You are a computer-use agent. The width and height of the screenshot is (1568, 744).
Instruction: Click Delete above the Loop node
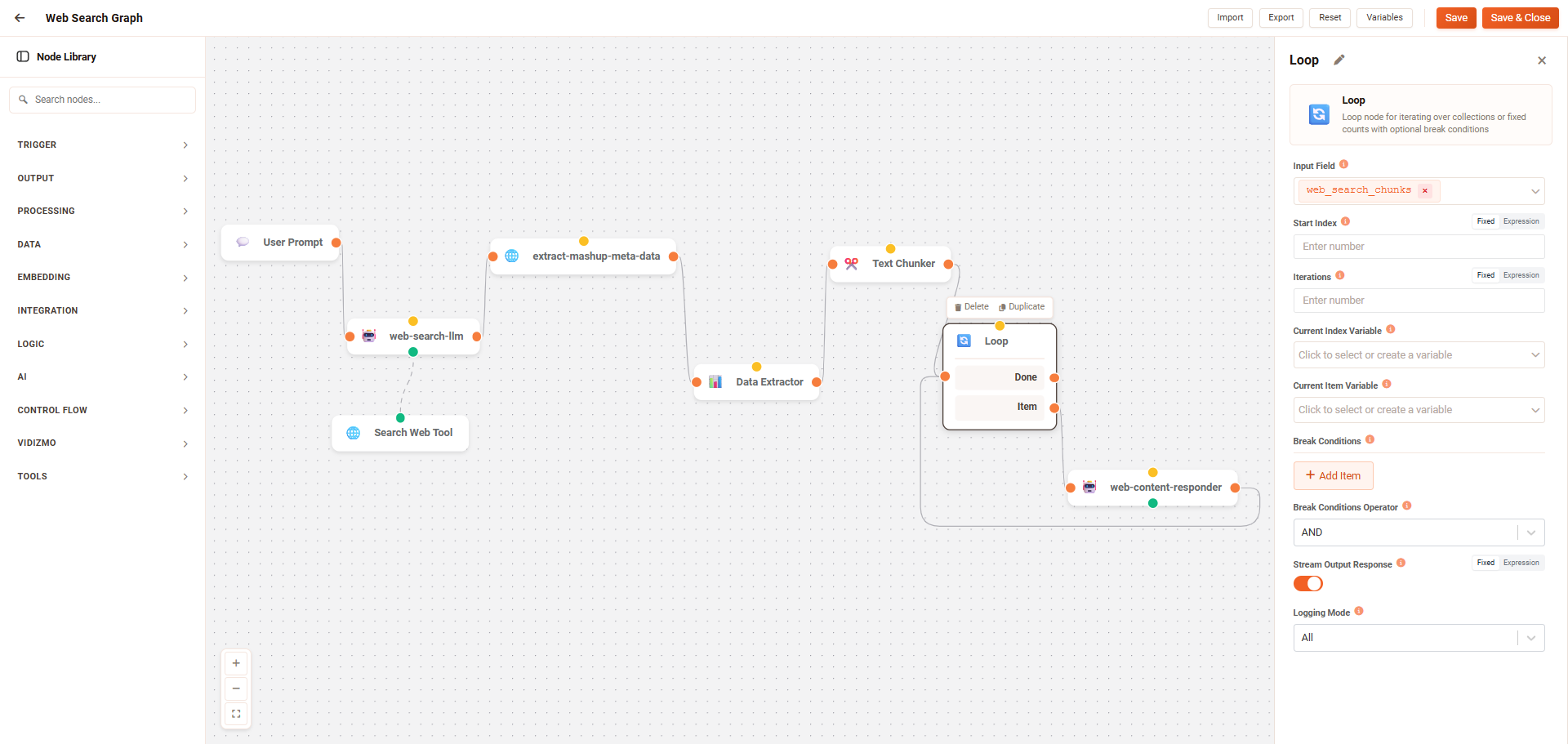point(972,307)
